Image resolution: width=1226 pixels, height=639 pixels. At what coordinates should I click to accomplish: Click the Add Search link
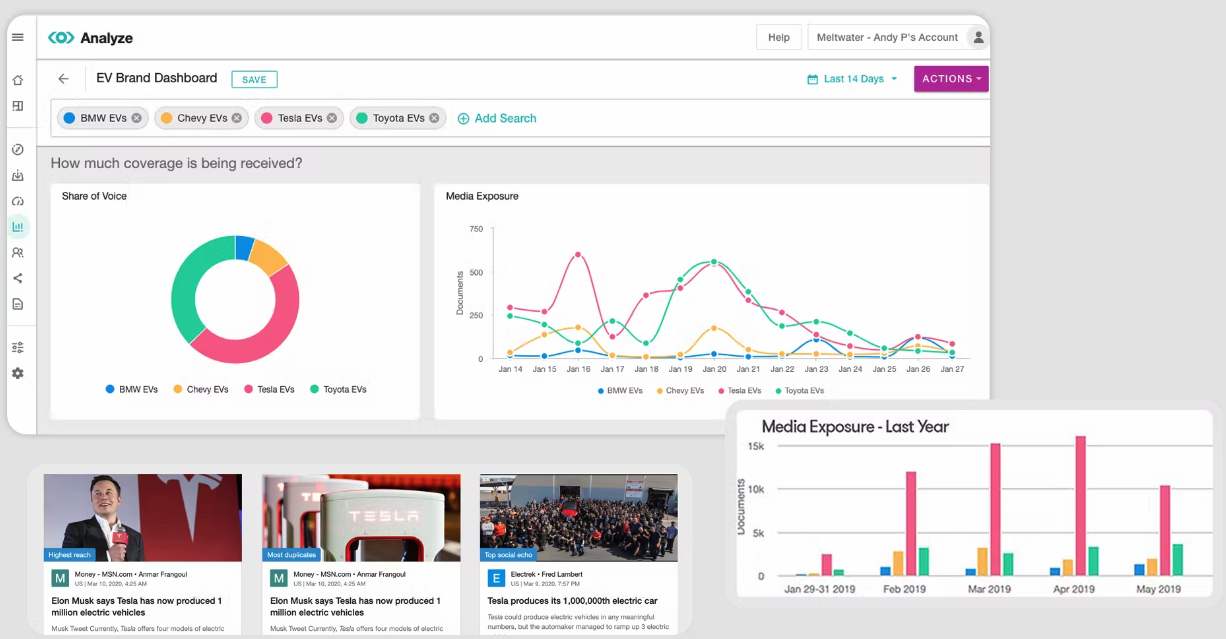[505, 118]
